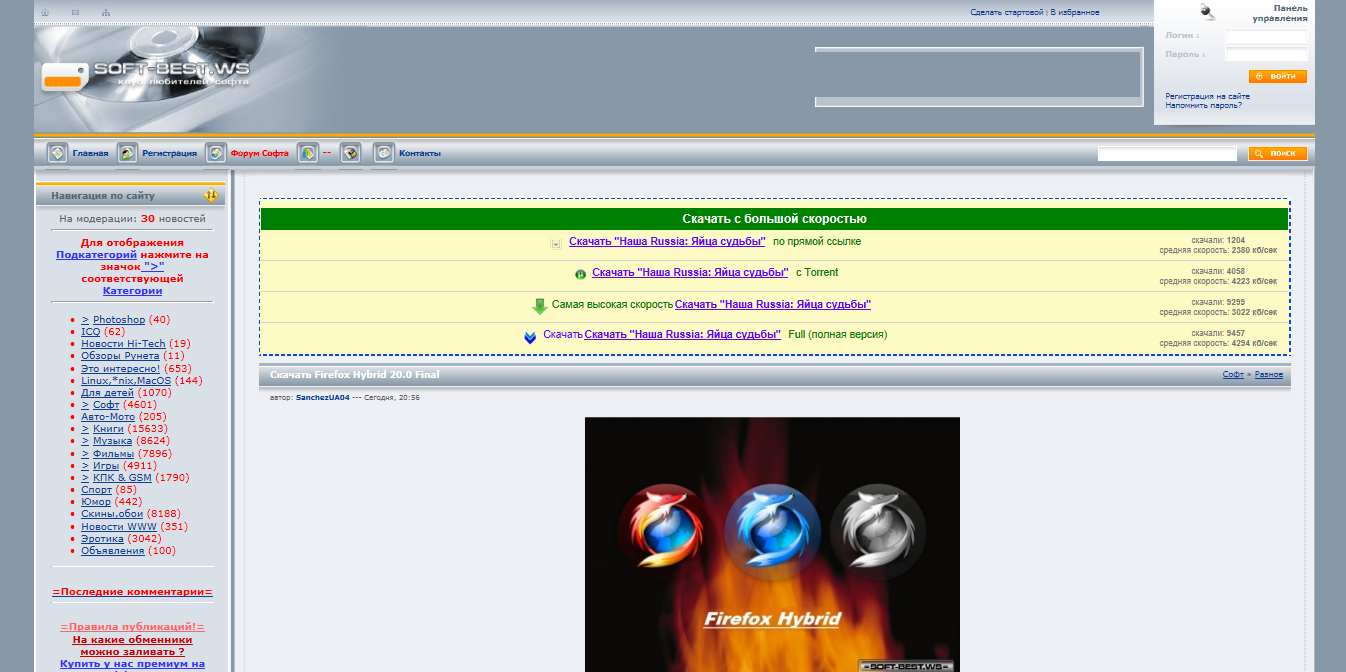Click the green down arrow beside Самая высокая скорость
The height and width of the screenshot is (672, 1346).
pos(540,306)
